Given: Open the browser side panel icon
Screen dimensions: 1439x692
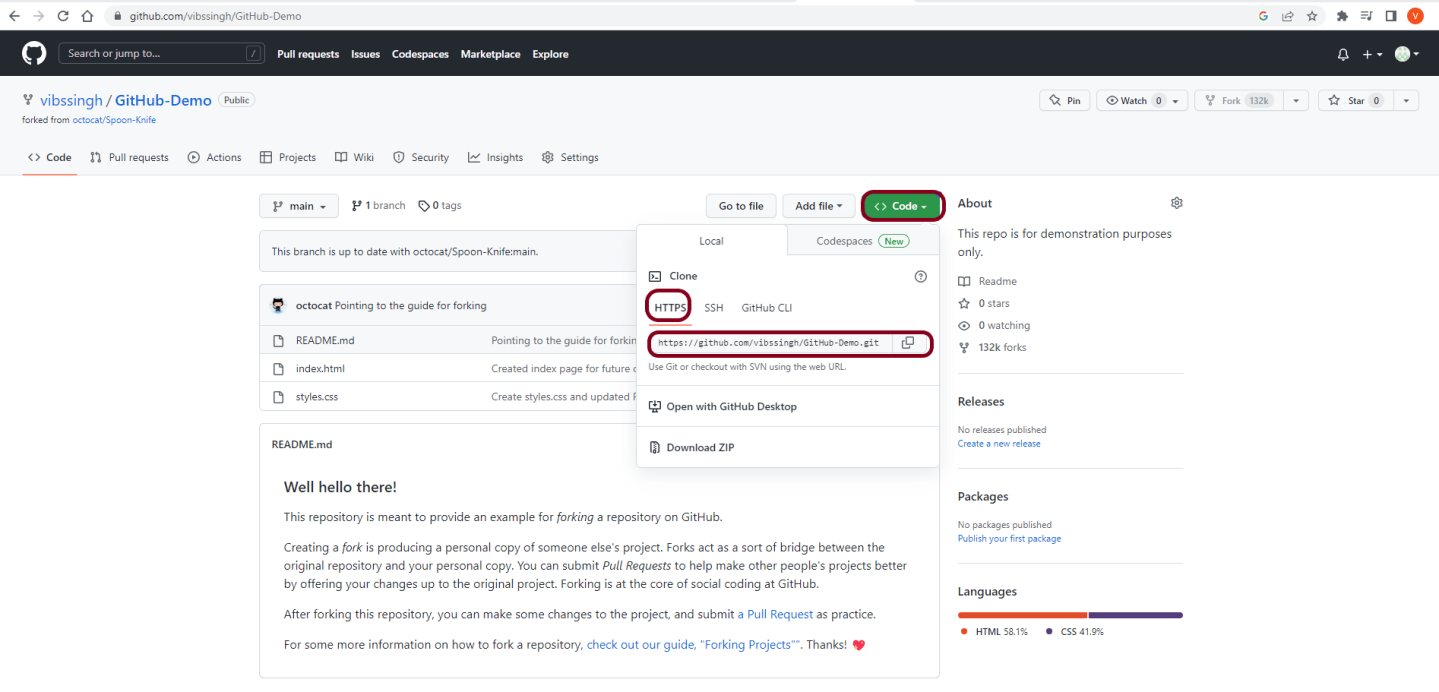Looking at the screenshot, I should coord(1391,16).
